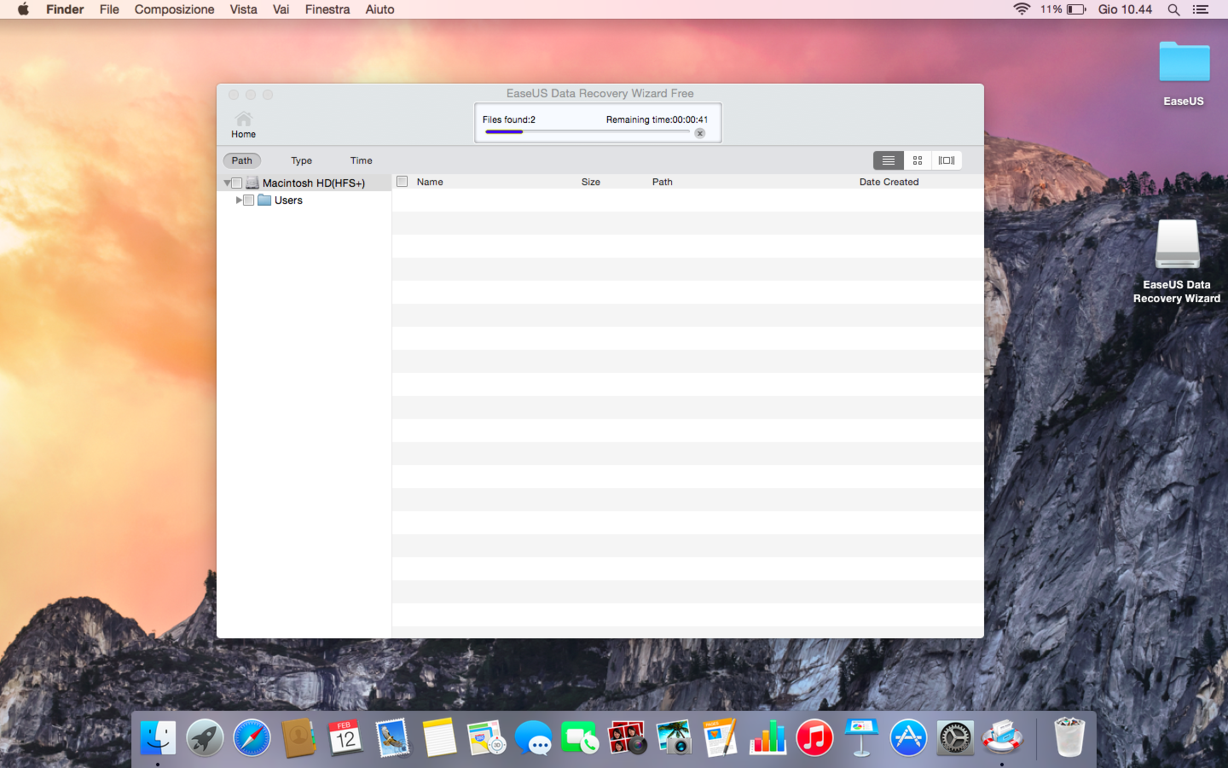Screen dimensions: 1228x768
Task: Select the Path tab
Action: point(242,160)
